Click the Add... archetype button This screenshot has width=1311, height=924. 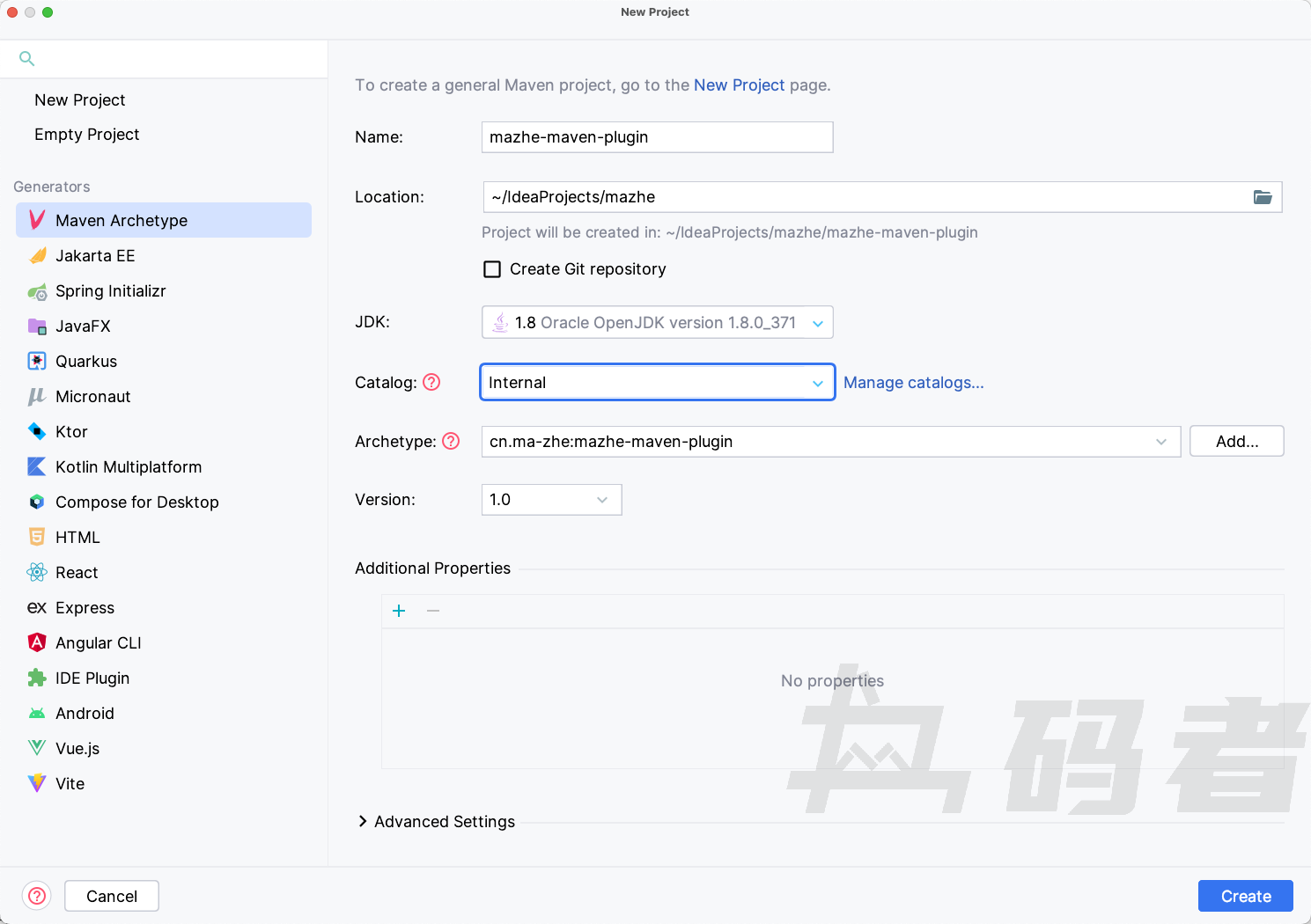click(1236, 442)
